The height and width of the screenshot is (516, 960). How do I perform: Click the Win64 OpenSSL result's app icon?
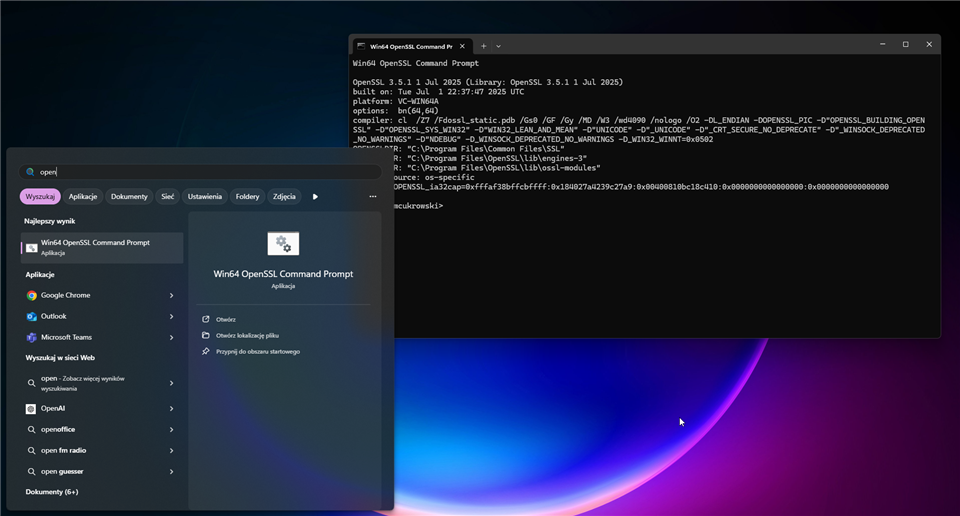[x=31, y=248]
